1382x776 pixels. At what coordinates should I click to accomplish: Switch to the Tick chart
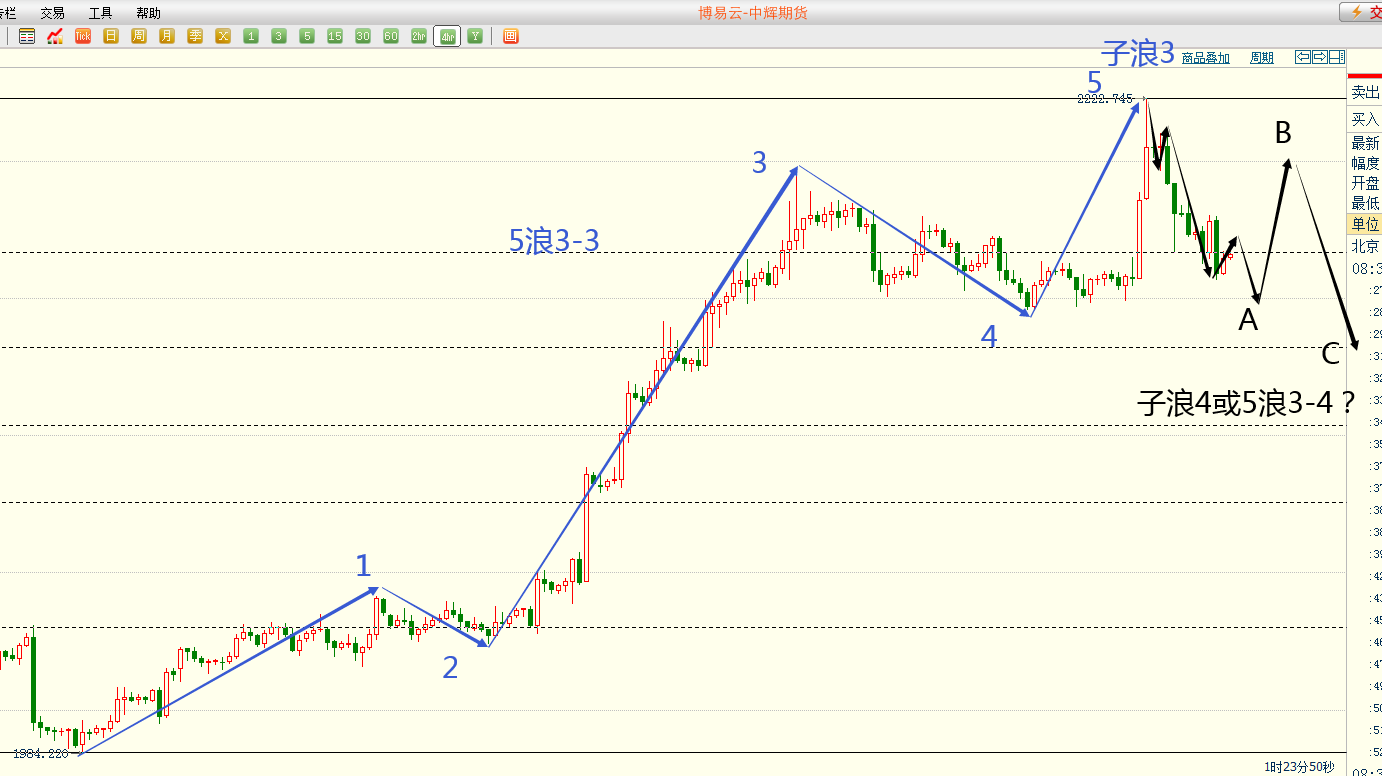coord(83,36)
